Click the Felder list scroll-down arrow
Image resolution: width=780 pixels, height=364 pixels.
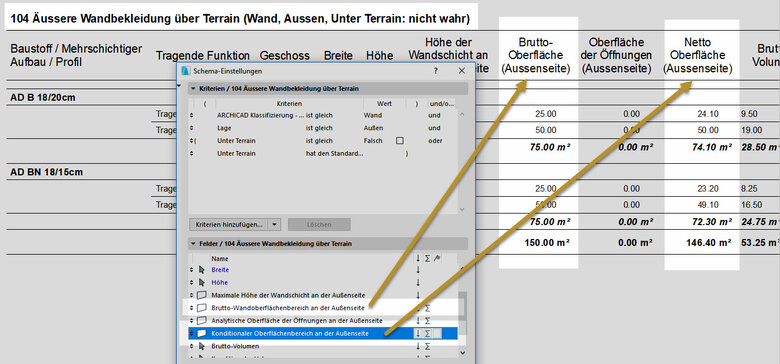463,352
